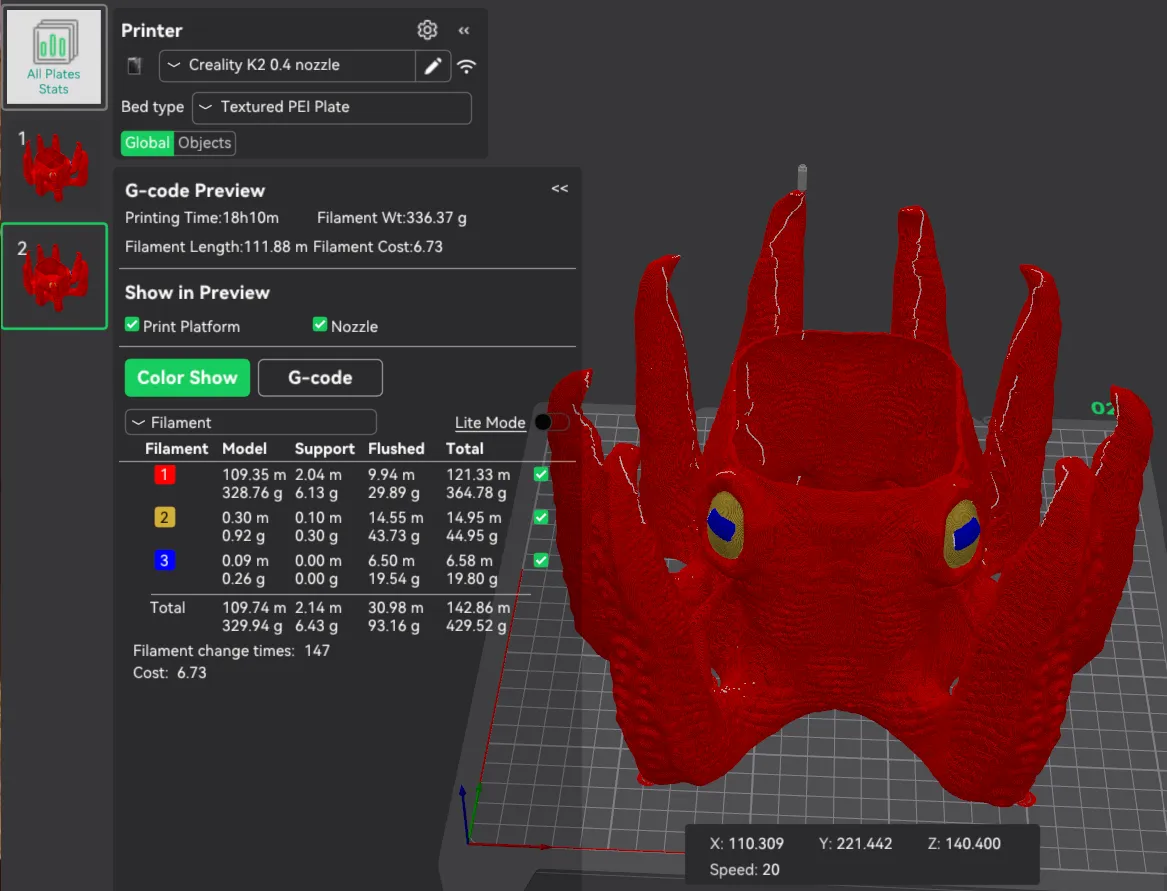The width and height of the screenshot is (1167, 891).
Task: Click the blue filament 3 swatch
Action: [x=164, y=561]
